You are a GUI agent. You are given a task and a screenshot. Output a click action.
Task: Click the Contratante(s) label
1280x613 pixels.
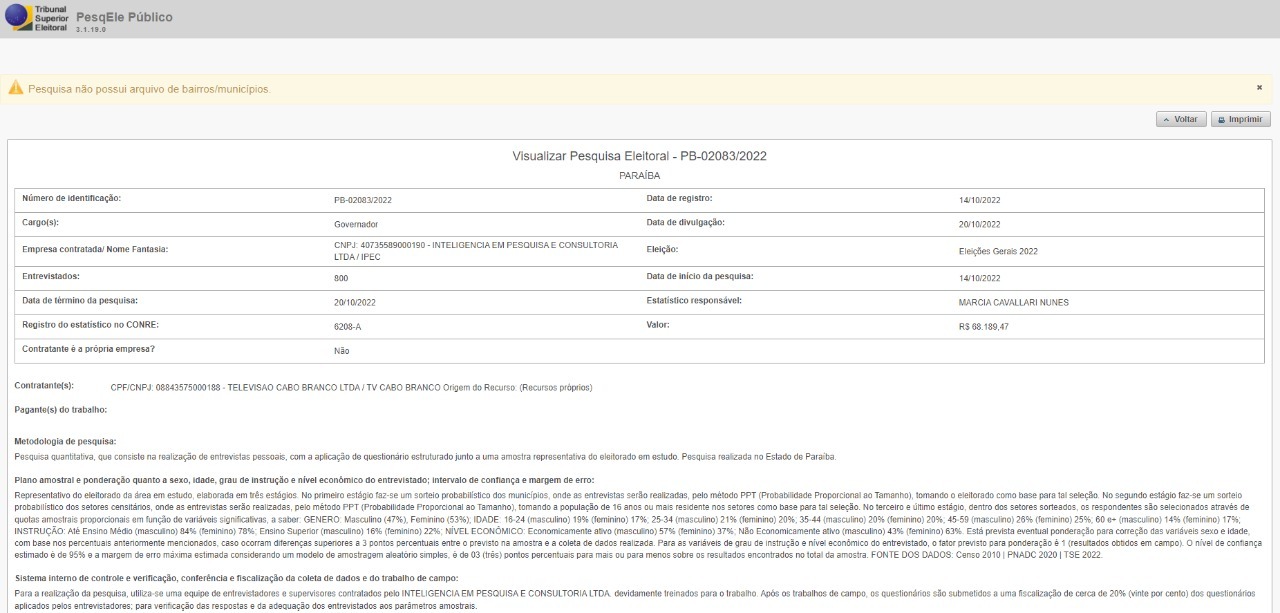(x=44, y=385)
